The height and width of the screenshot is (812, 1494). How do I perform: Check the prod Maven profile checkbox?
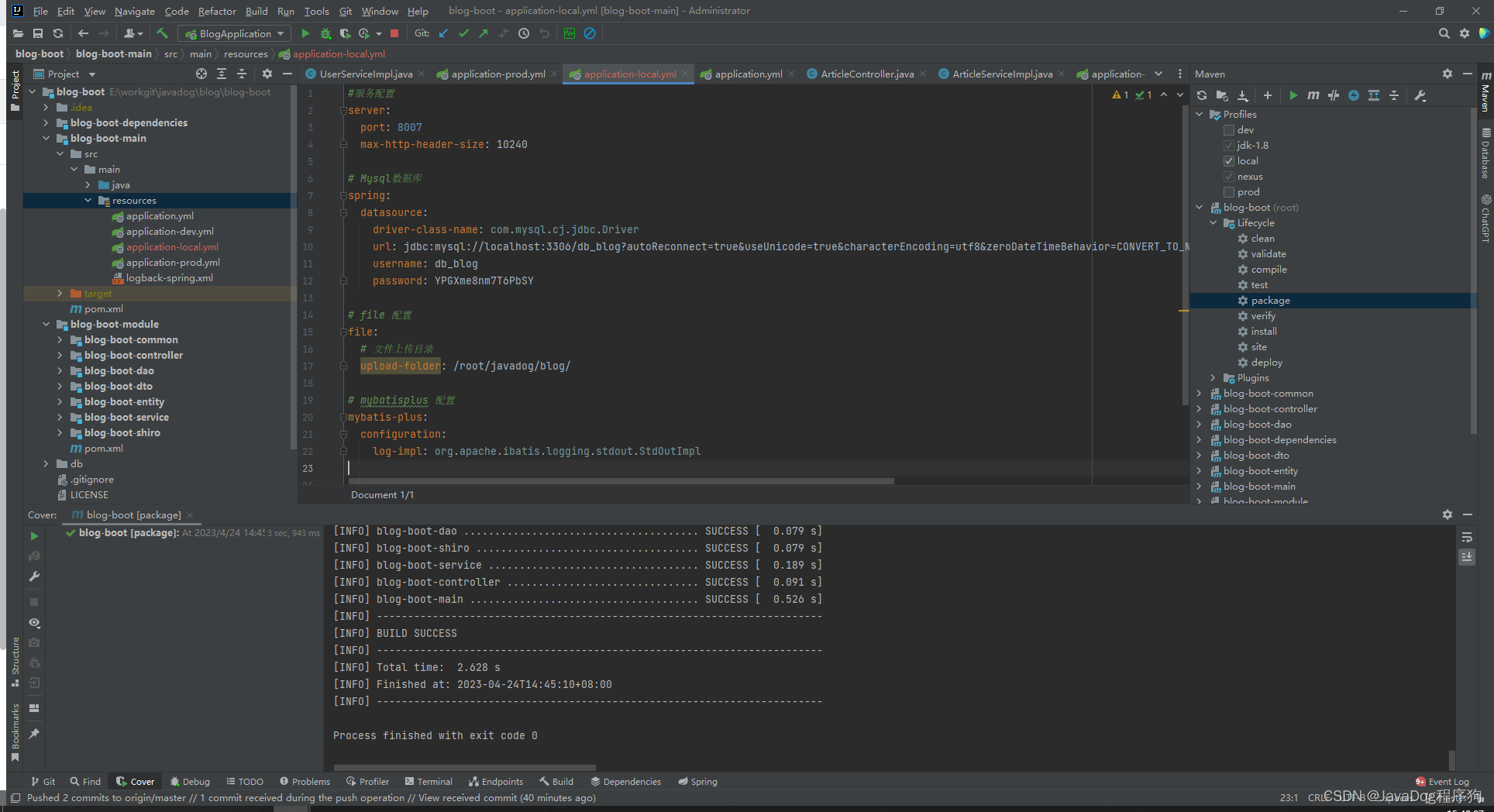(x=1229, y=192)
